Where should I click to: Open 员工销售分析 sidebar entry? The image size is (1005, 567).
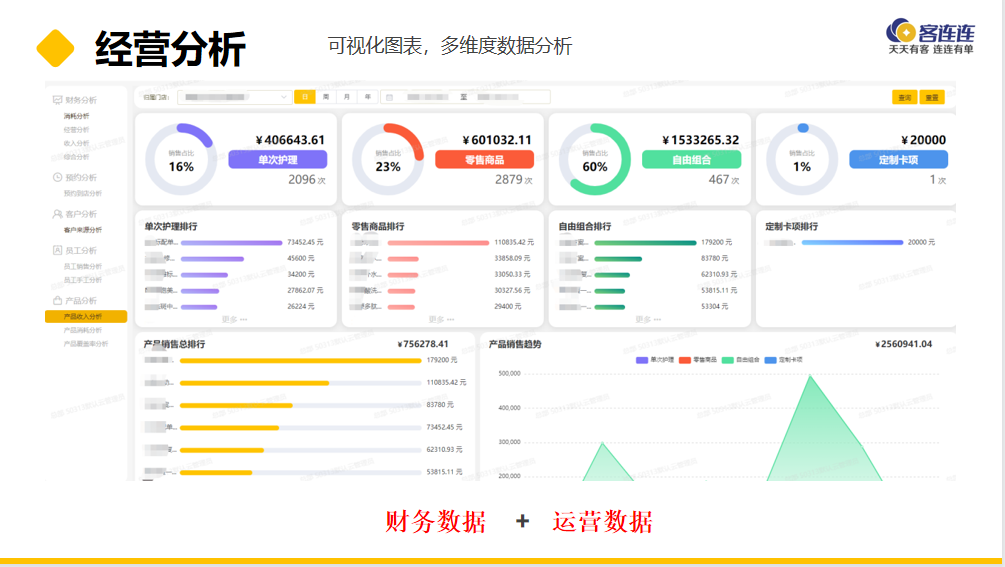click(x=83, y=266)
